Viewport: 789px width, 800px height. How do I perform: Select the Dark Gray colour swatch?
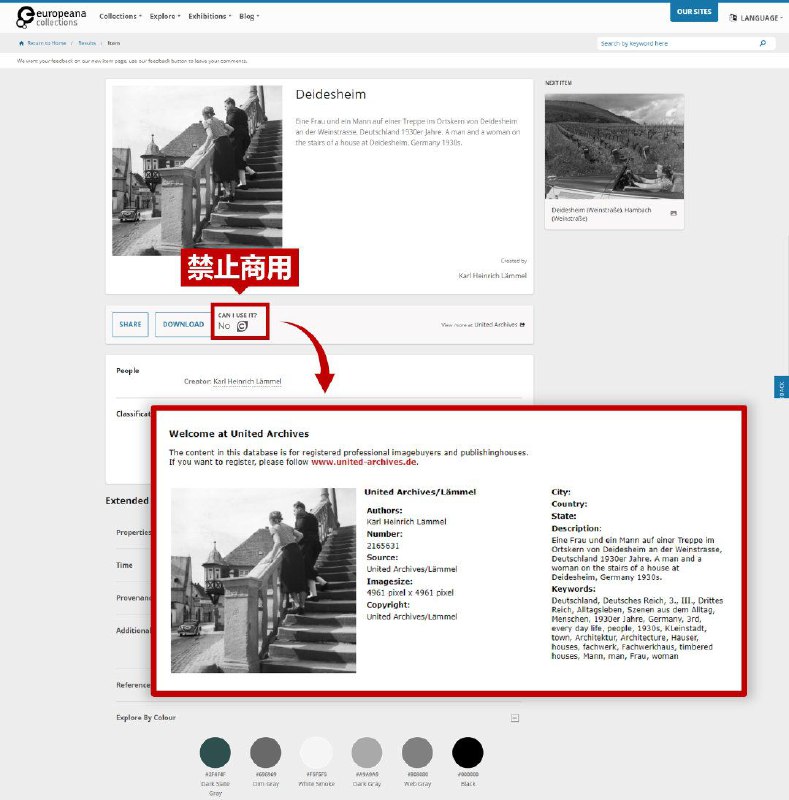(x=366, y=753)
